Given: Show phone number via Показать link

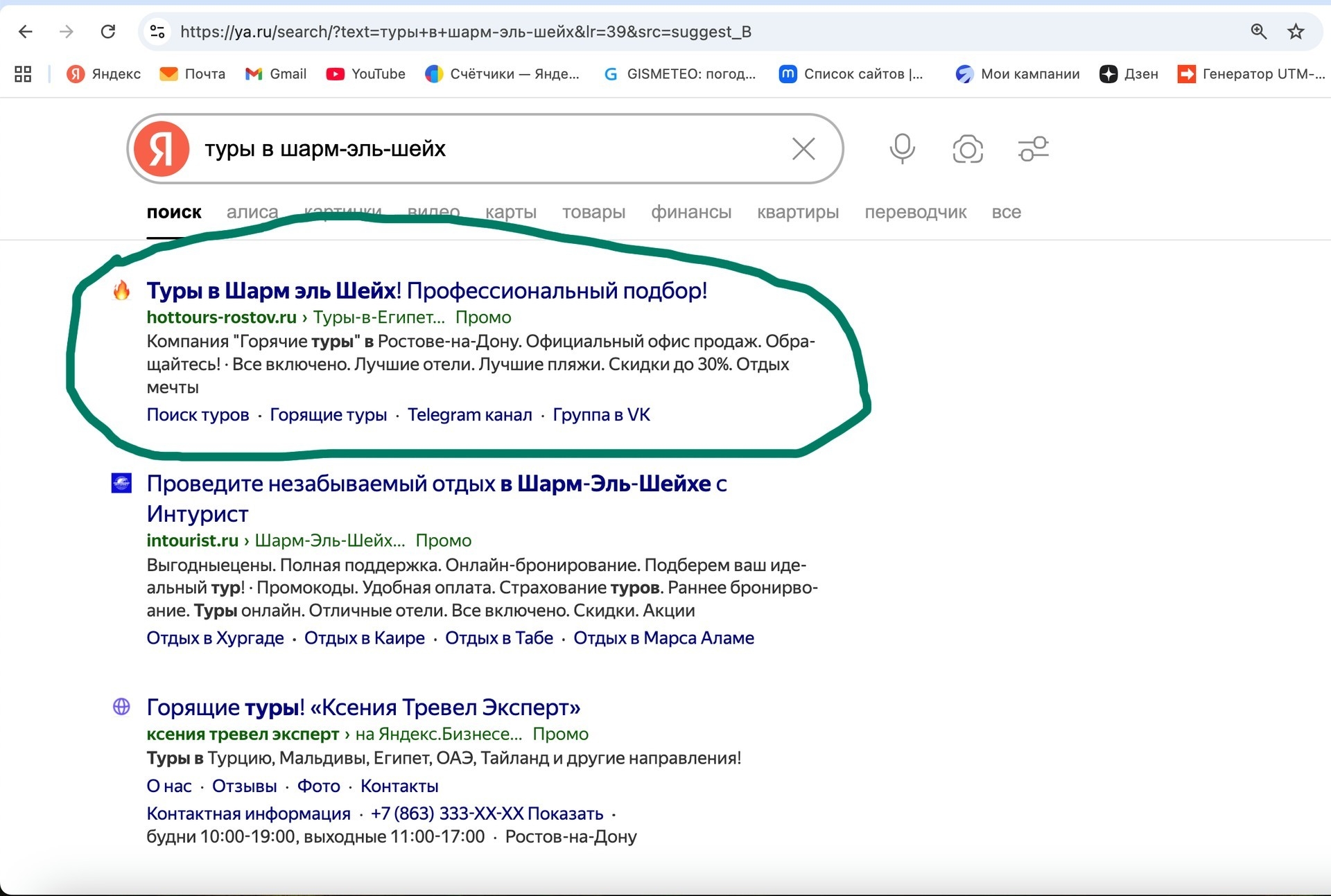Looking at the screenshot, I should pyautogui.click(x=565, y=814).
